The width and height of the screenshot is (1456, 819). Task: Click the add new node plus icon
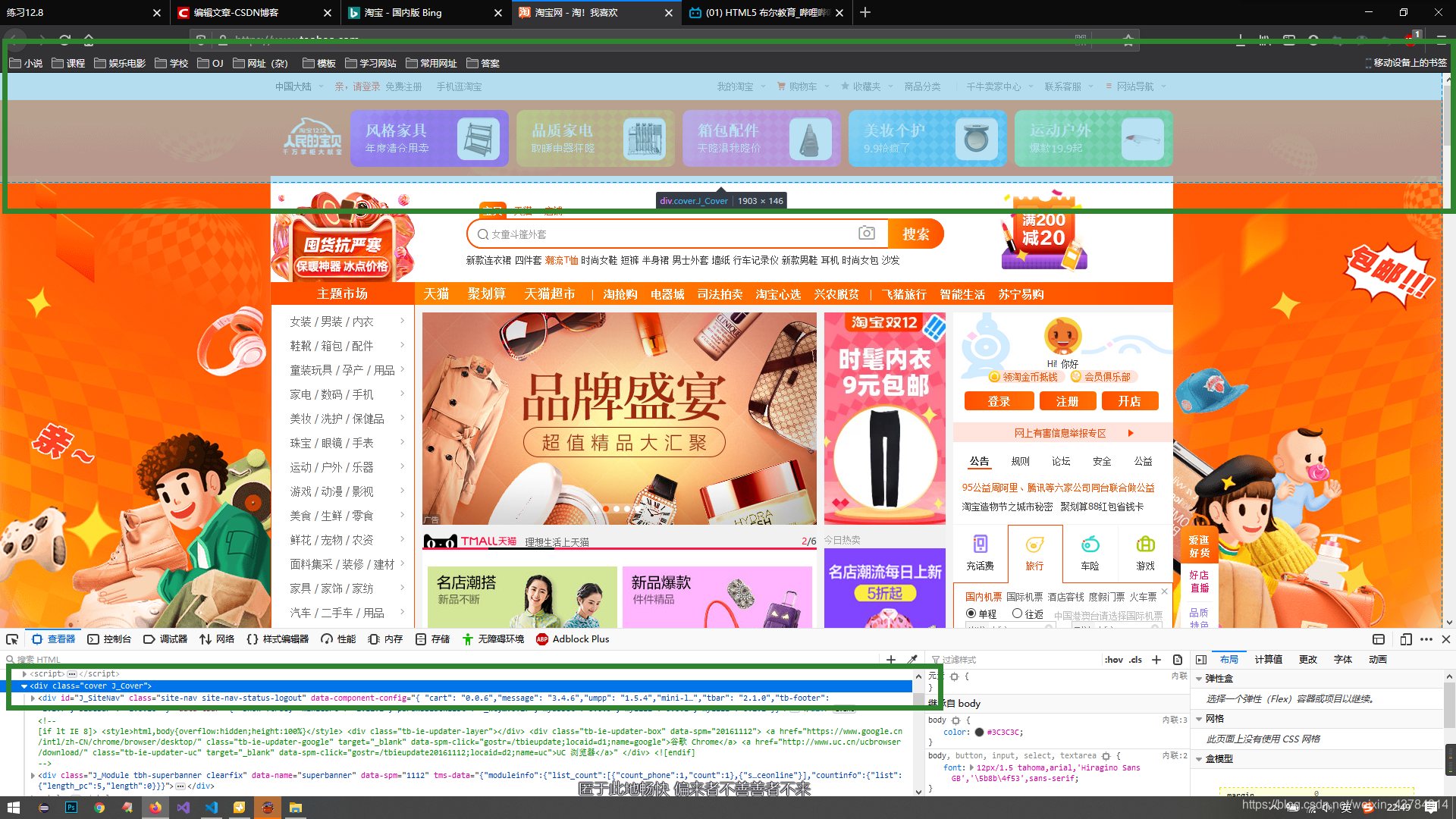pos(891,660)
